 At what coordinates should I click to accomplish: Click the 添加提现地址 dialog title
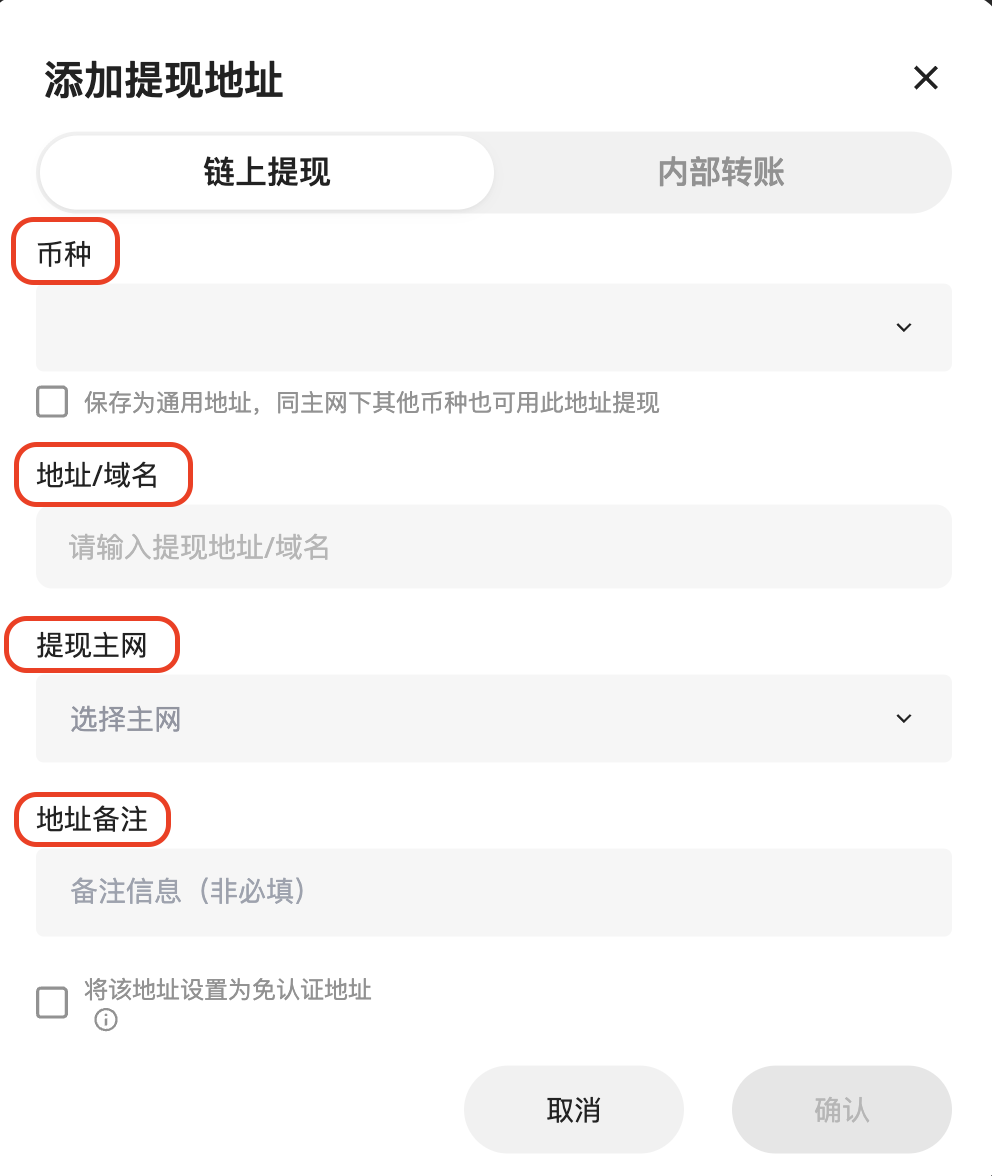164,80
